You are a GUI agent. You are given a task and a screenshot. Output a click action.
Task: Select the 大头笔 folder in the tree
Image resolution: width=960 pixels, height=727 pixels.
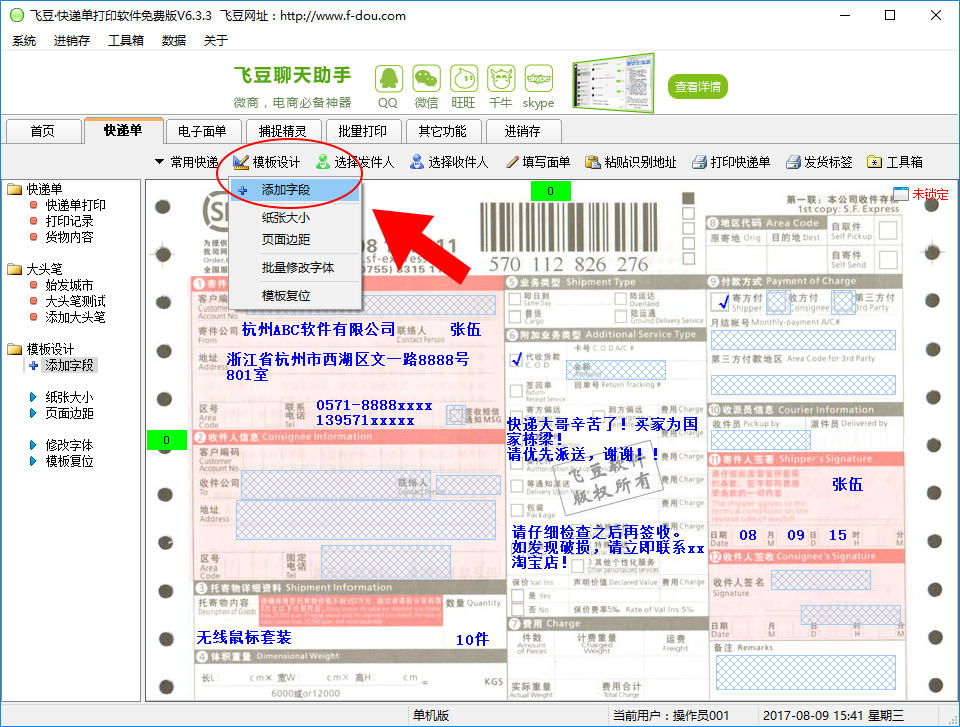[x=44, y=269]
